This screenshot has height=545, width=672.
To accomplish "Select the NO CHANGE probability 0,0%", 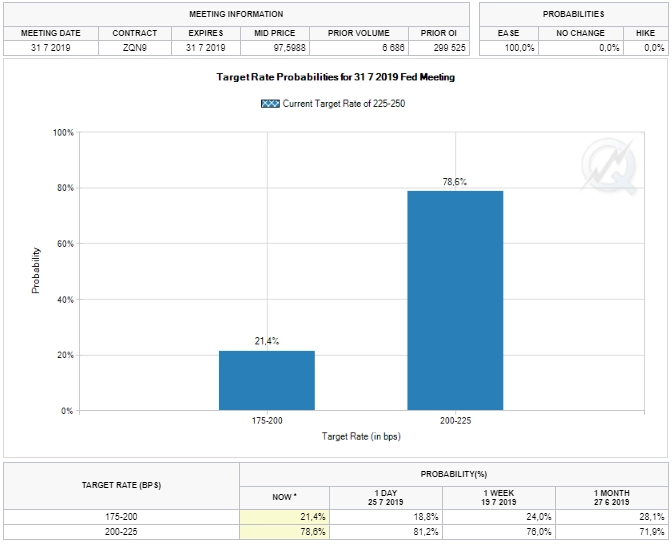I will (x=609, y=48).
